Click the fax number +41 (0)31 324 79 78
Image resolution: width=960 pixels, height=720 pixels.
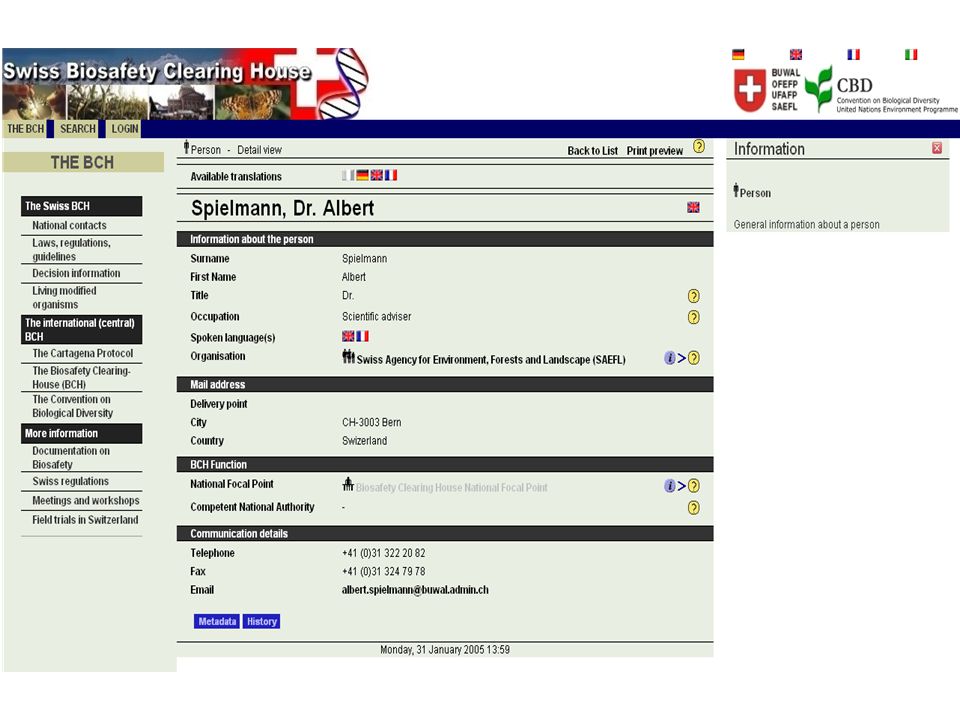pyautogui.click(x=384, y=571)
